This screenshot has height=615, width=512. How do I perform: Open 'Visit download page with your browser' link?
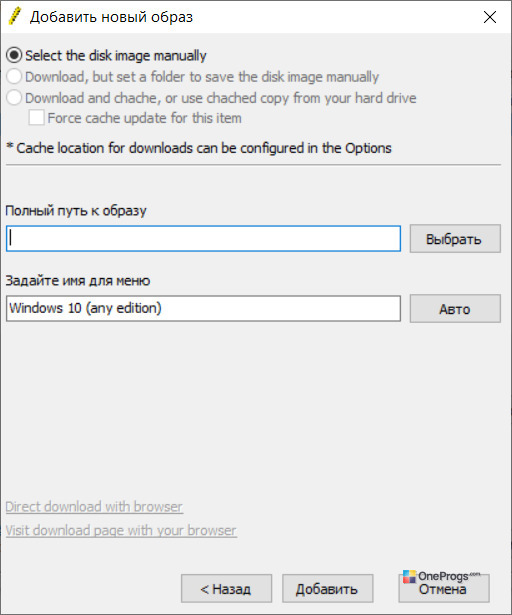click(x=121, y=530)
